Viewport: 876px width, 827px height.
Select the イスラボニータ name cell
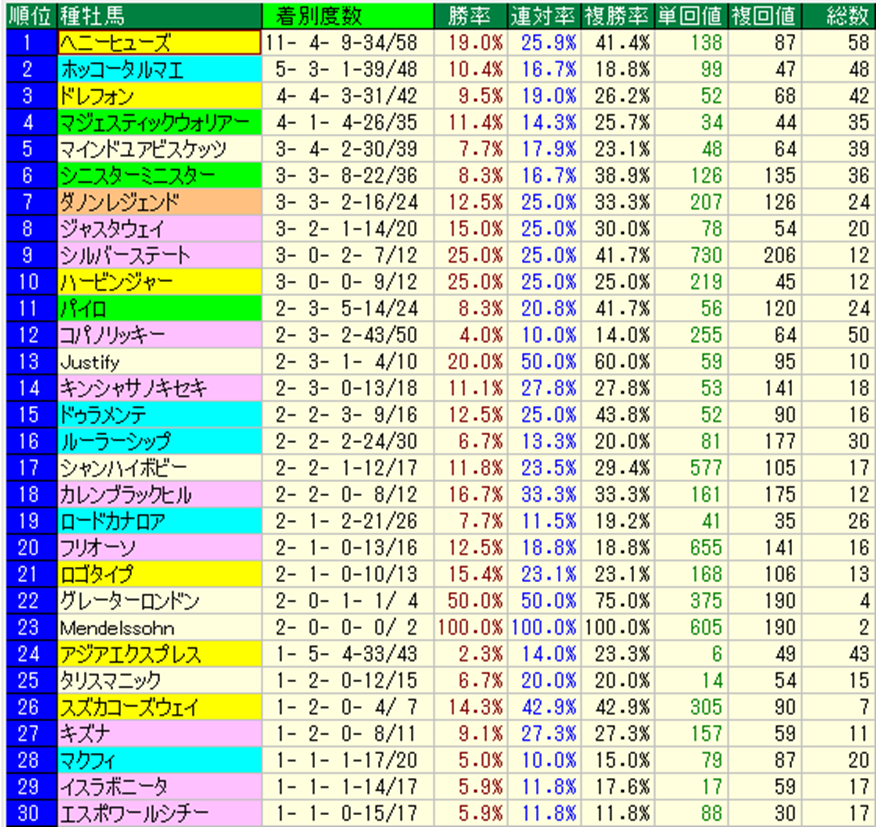coord(160,787)
